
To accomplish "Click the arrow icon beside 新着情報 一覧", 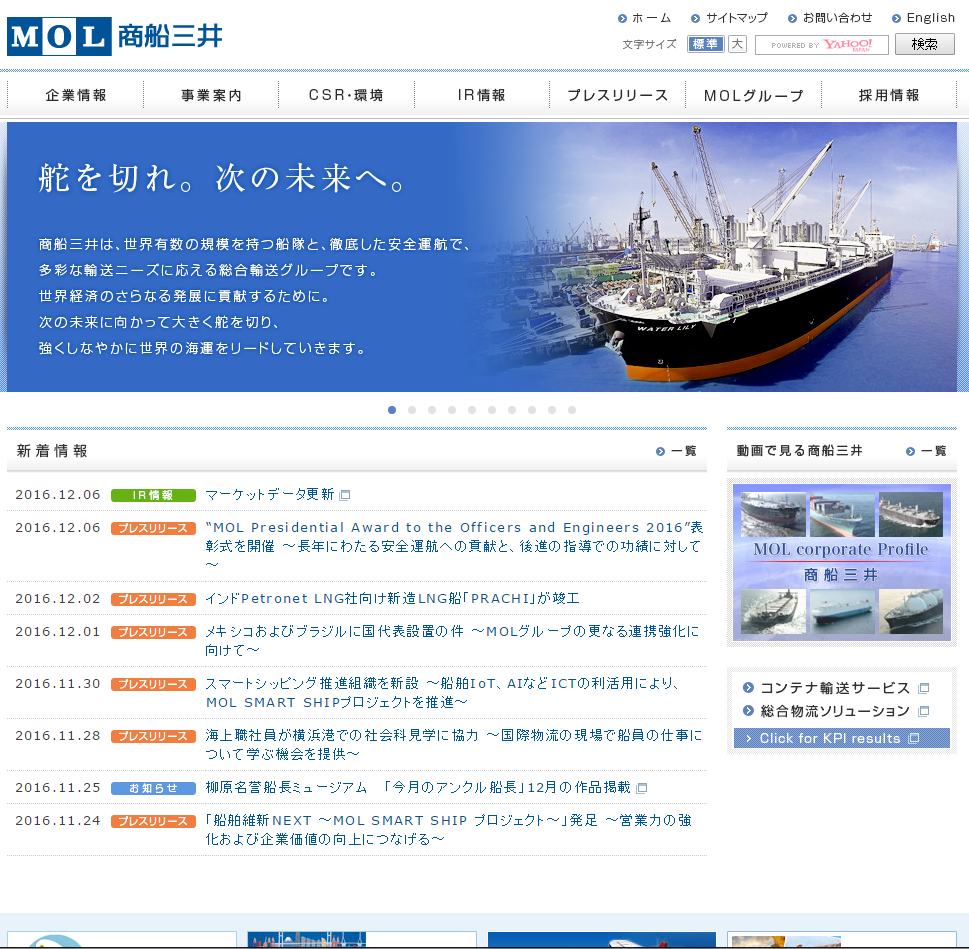I will click(x=660, y=452).
